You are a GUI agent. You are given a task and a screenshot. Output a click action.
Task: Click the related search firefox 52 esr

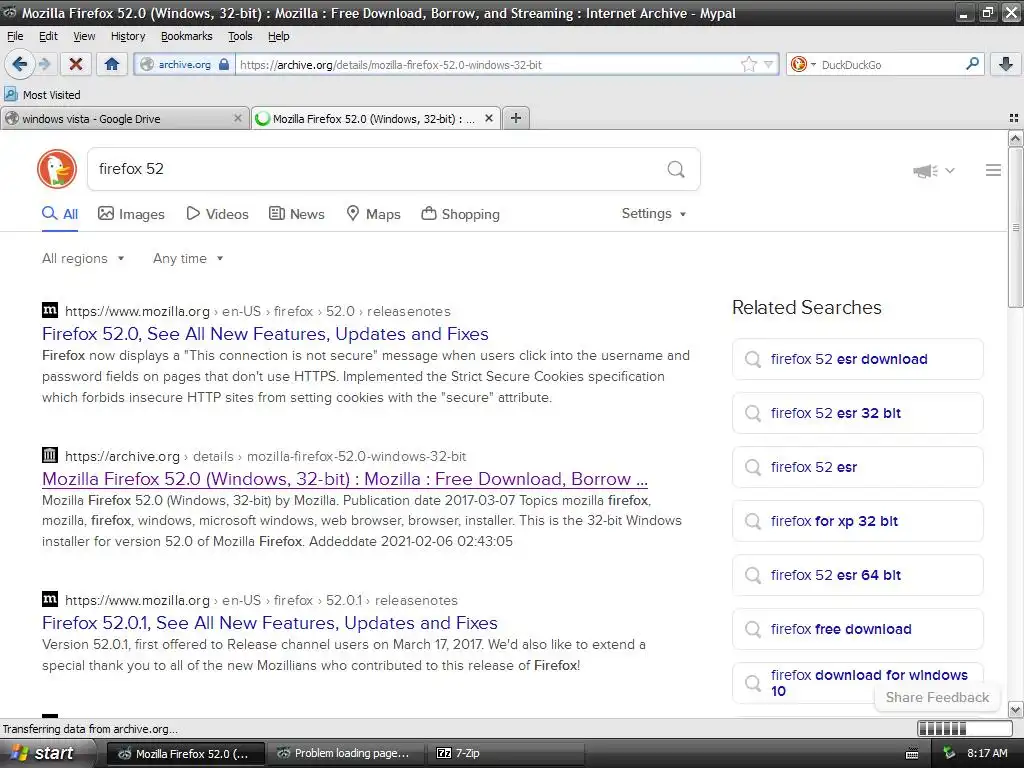pos(857,467)
